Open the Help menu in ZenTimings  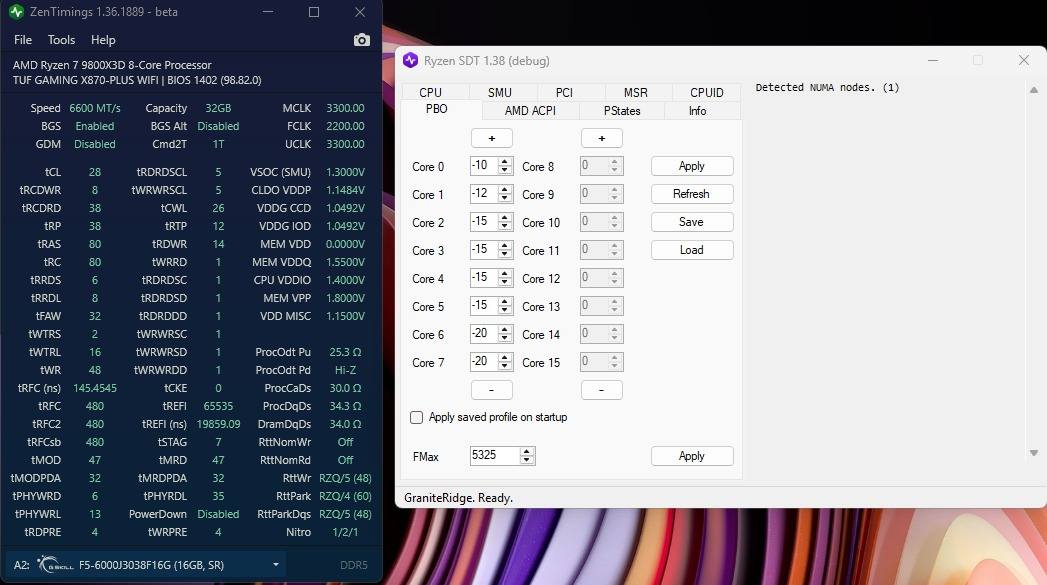coord(103,40)
